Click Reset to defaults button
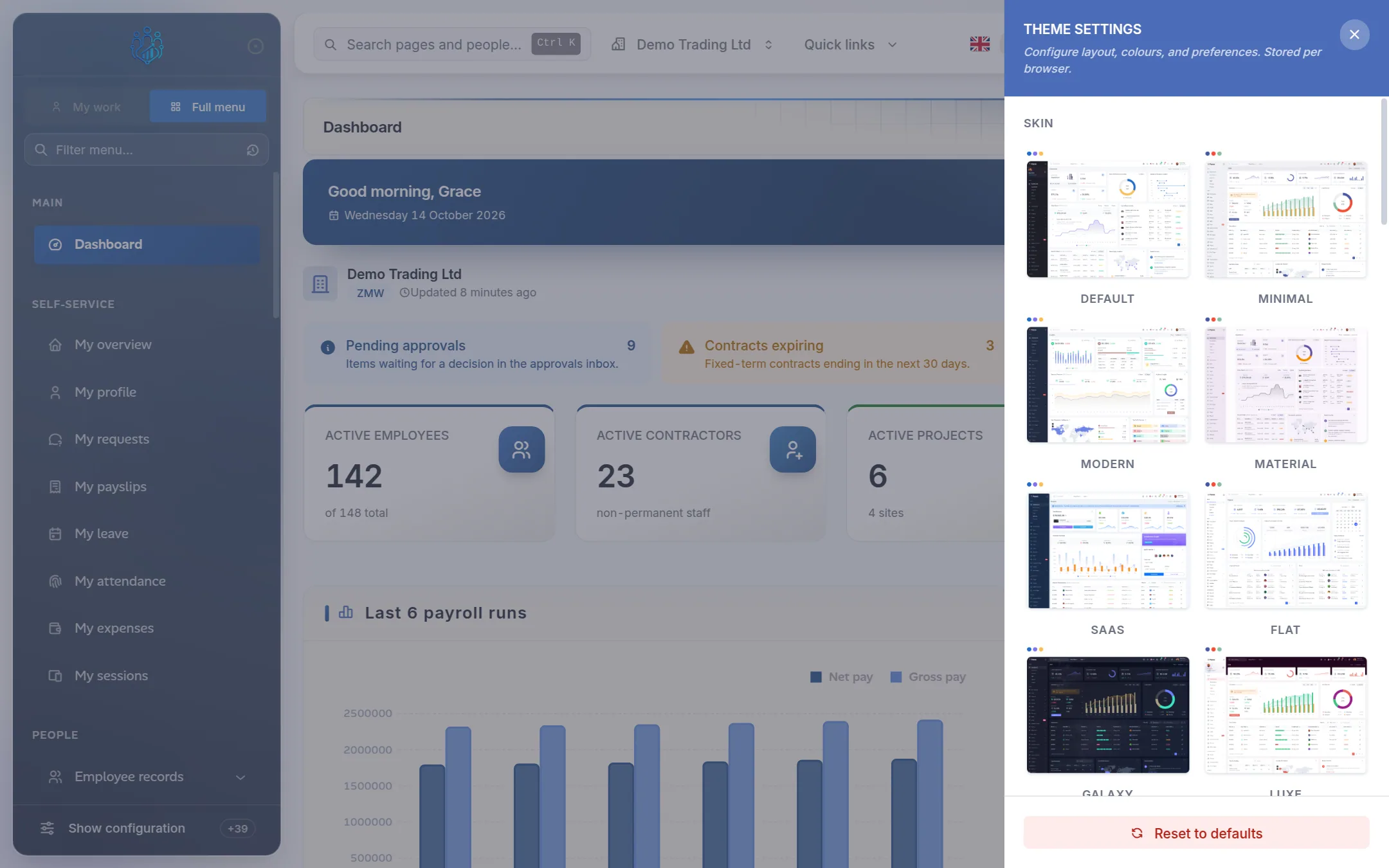This screenshot has width=1389, height=868. coord(1196,833)
